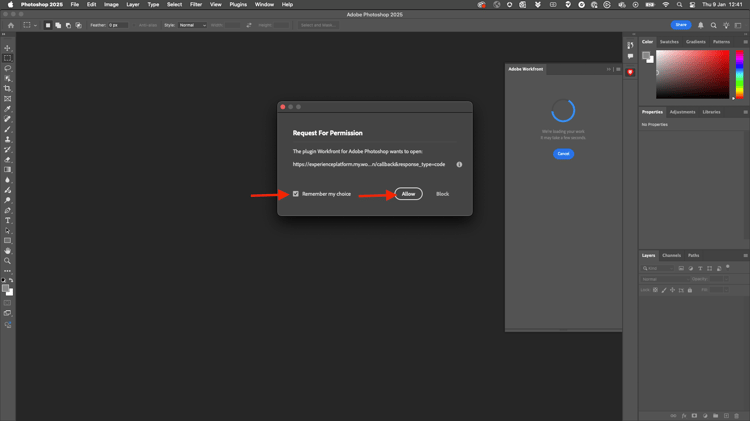The height and width of the screenshot is (421, 750).
Task: Select the Zoom tool in toolbar
Action: pos(7,261)
